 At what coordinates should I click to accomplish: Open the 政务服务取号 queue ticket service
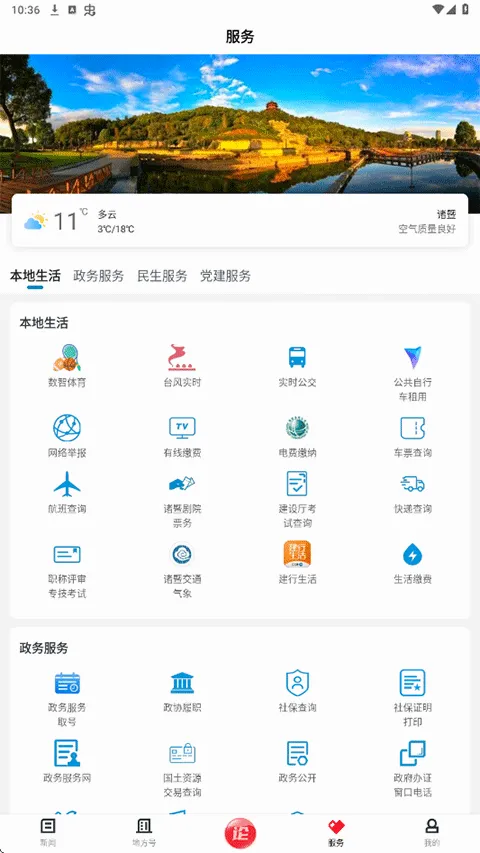[67, 698]
